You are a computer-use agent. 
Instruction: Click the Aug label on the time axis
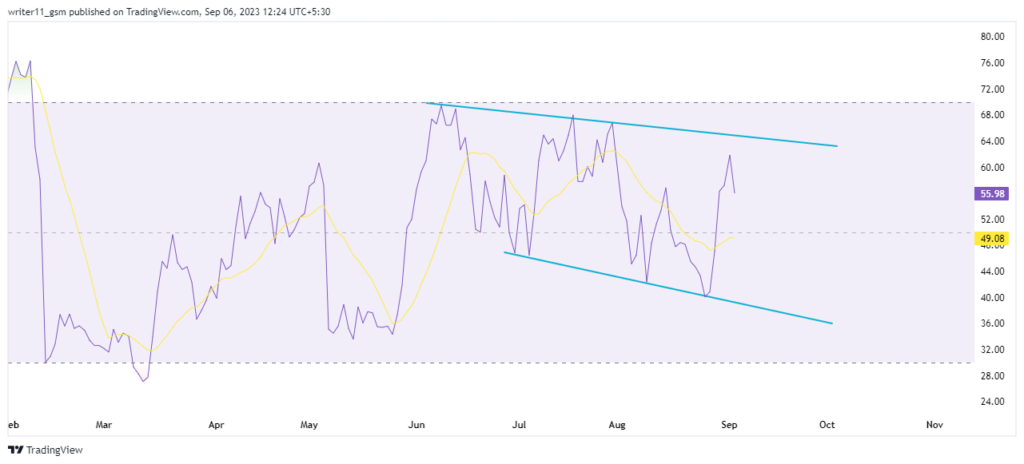pos(617,425)
